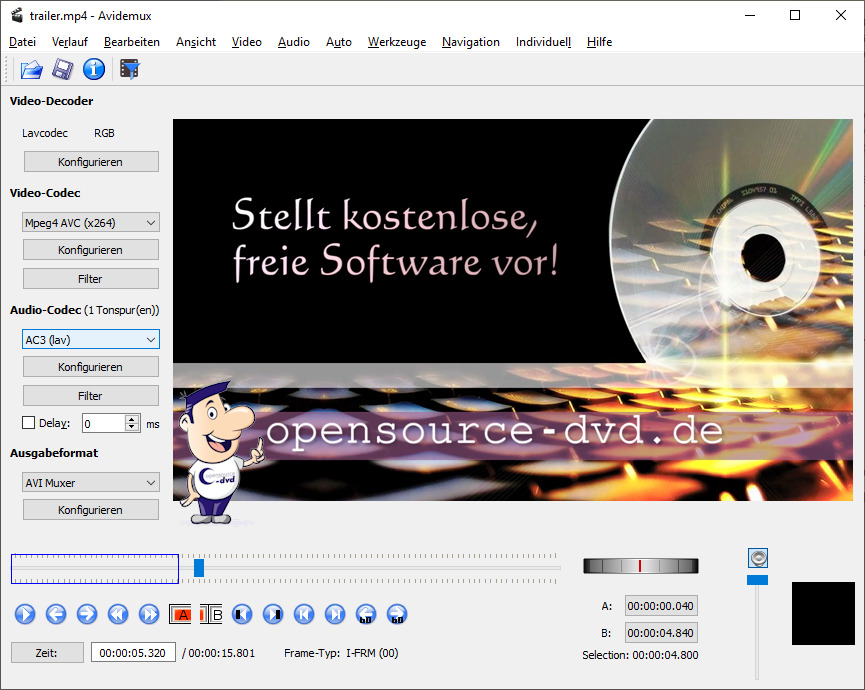Click the current time input field
865x690 pixels.
click(134, 653)
